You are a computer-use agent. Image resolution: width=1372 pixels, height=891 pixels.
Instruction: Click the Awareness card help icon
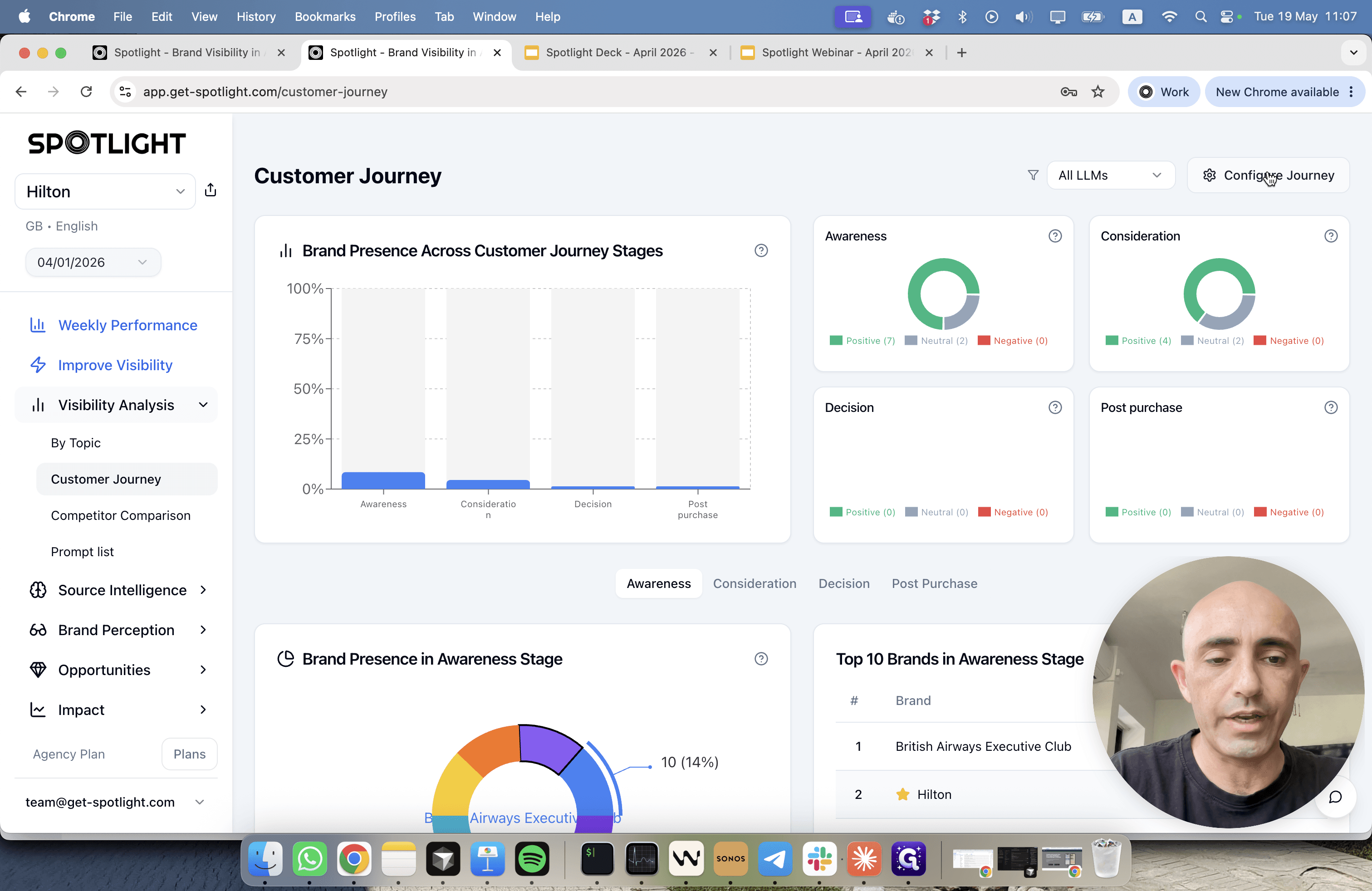(x=1055, y=236)
